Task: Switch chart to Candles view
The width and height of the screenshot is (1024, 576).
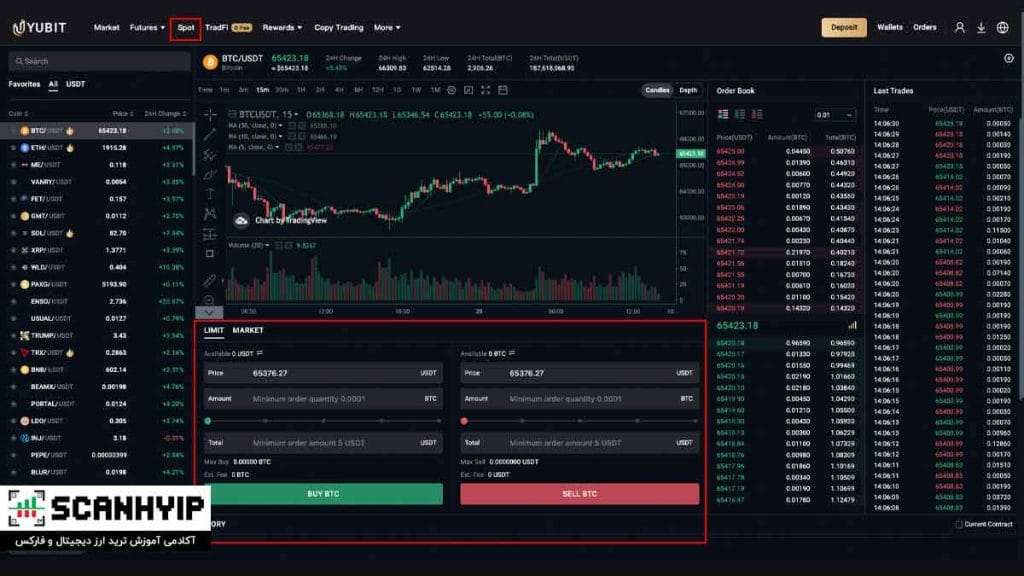Action: 657,90
